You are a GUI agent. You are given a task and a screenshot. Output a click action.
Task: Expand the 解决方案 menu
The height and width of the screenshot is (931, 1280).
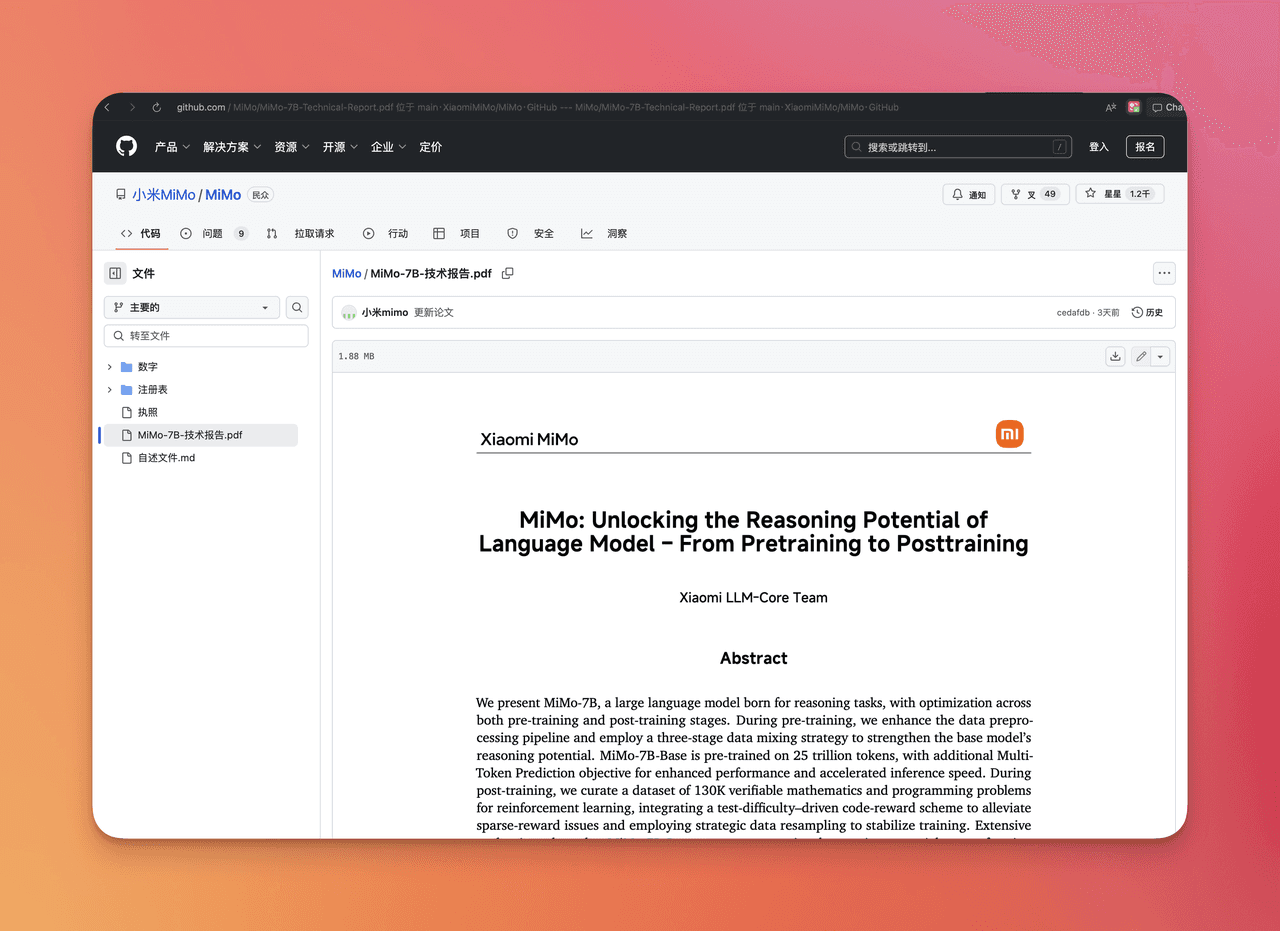232,147
